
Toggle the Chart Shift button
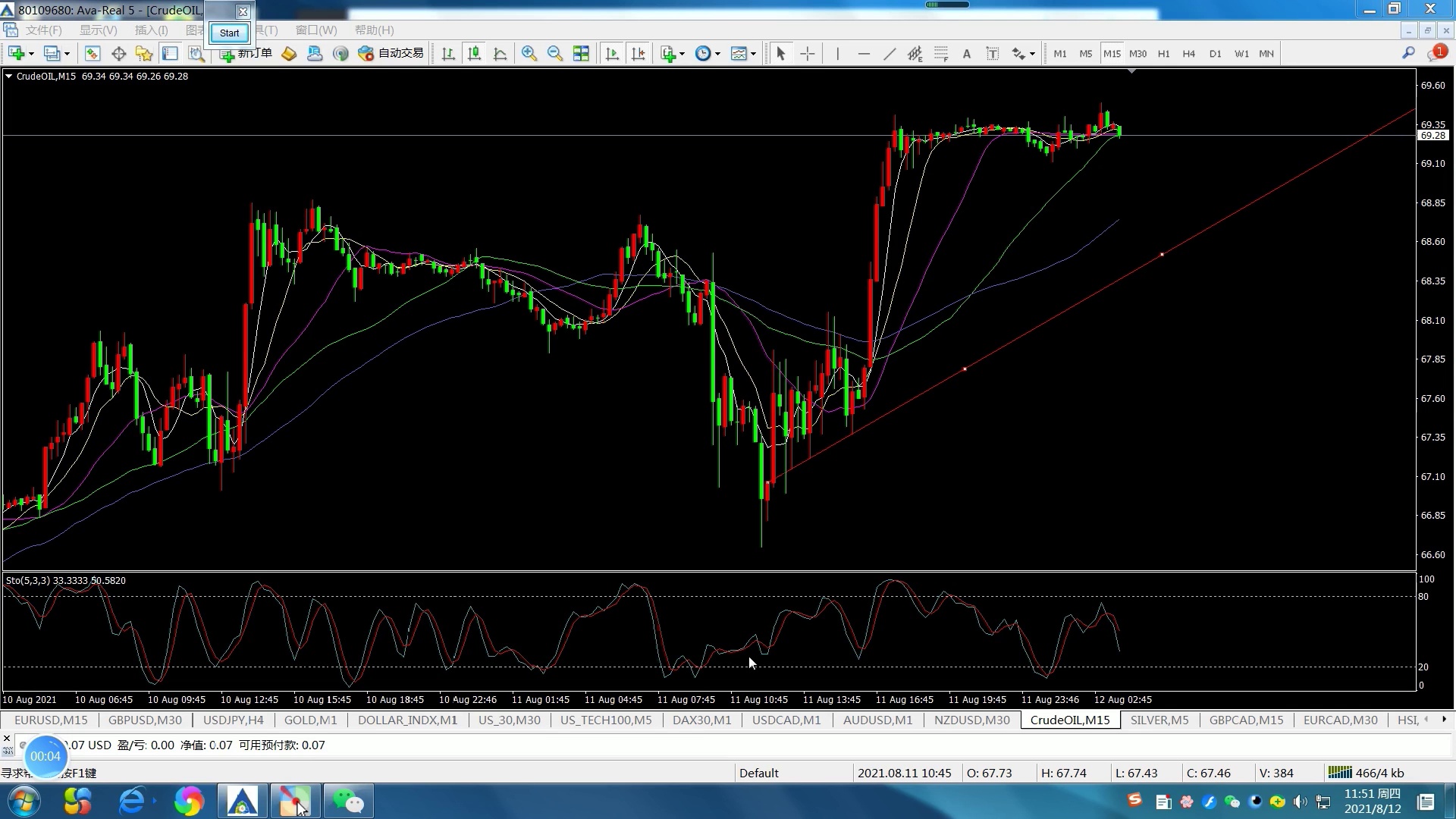pyautogui.click(x=638, y=54)
